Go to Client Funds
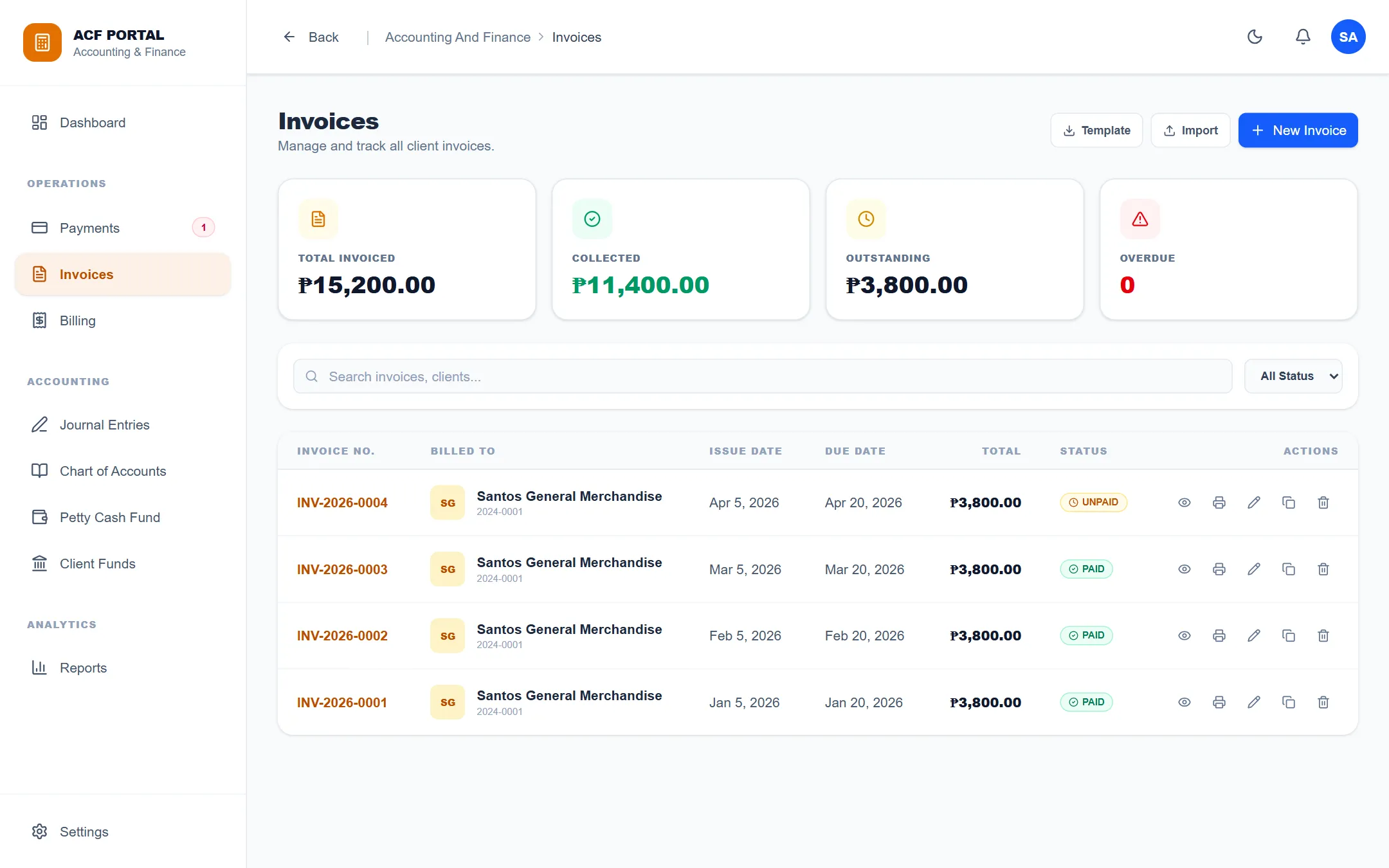The height and width of the screenshot is (868, 1389). point(122,564)
